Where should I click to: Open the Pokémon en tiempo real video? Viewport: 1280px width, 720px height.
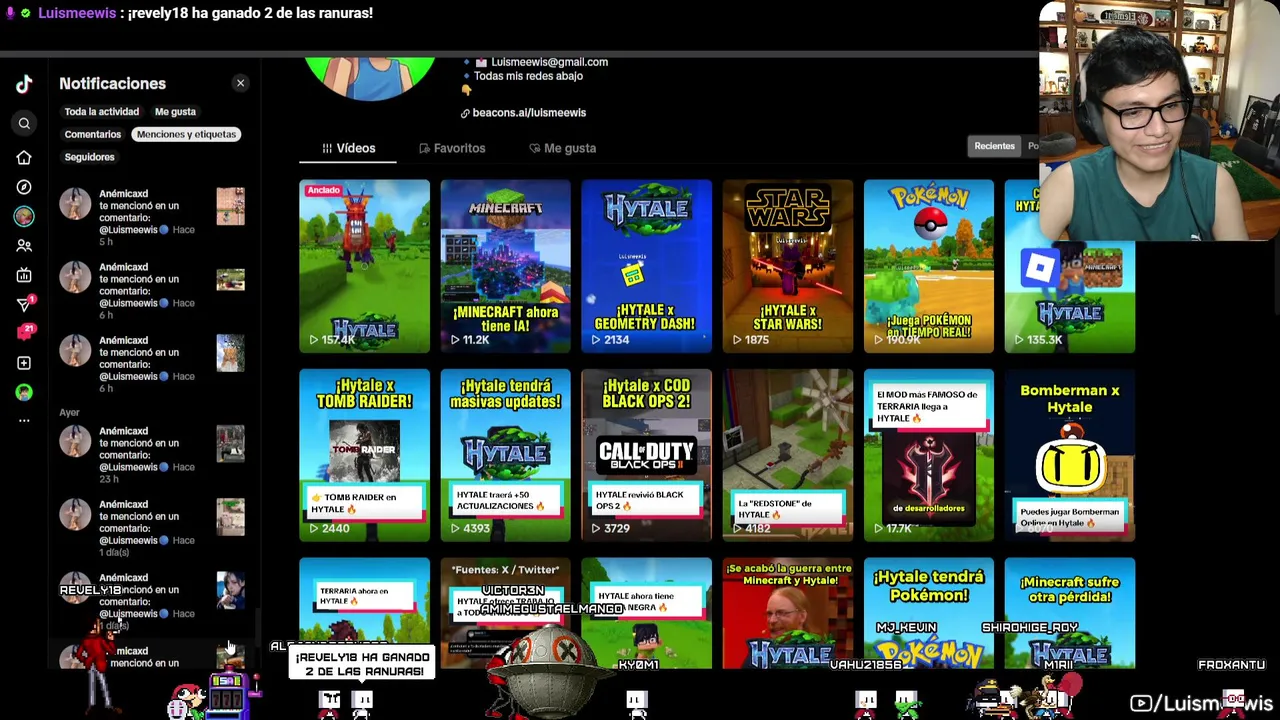coord(929,266)
